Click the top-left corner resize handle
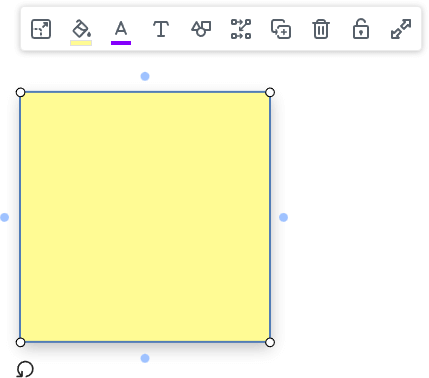 [x=20, y=92]
